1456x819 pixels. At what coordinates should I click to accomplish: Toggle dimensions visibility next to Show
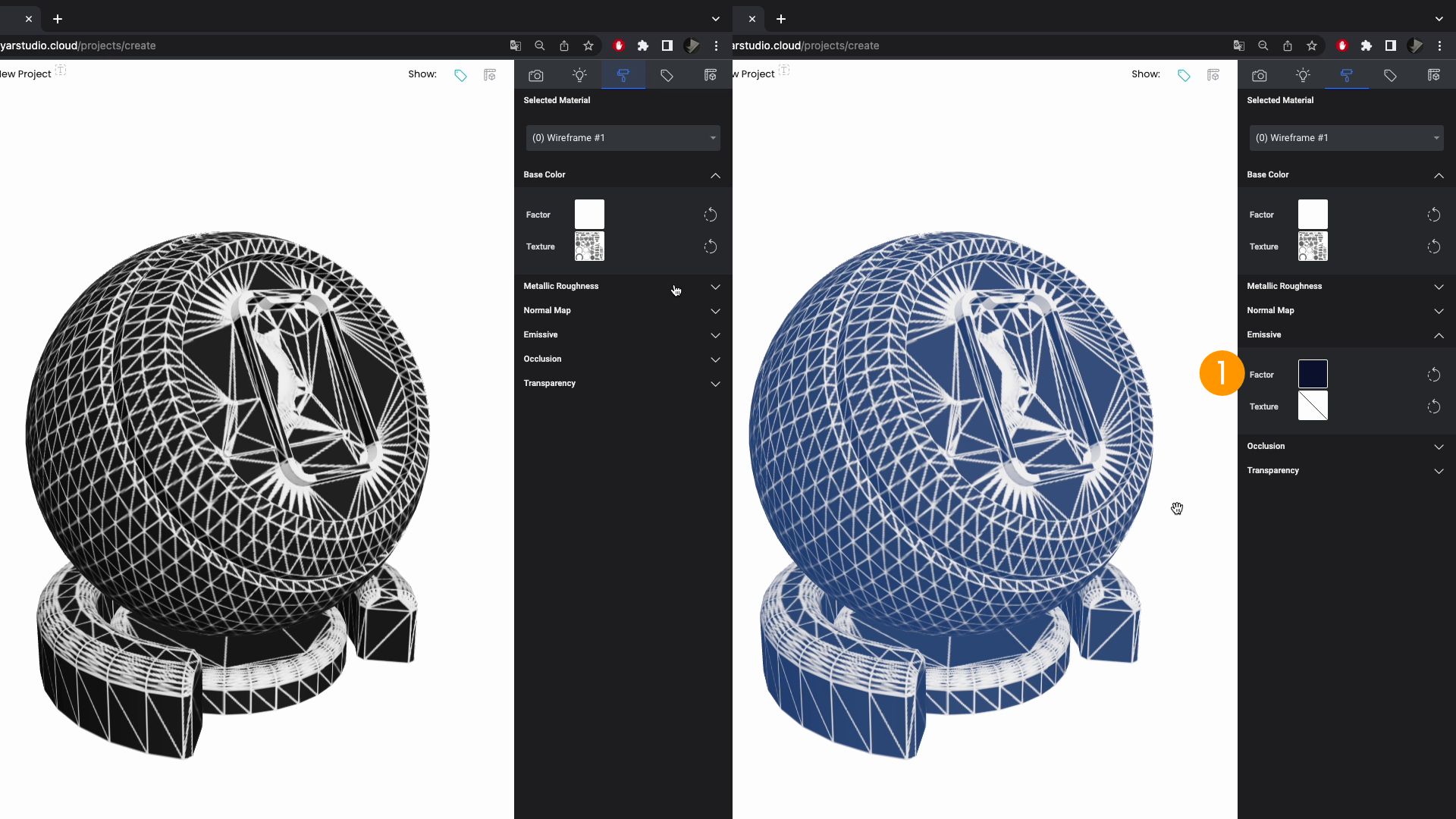489,75
